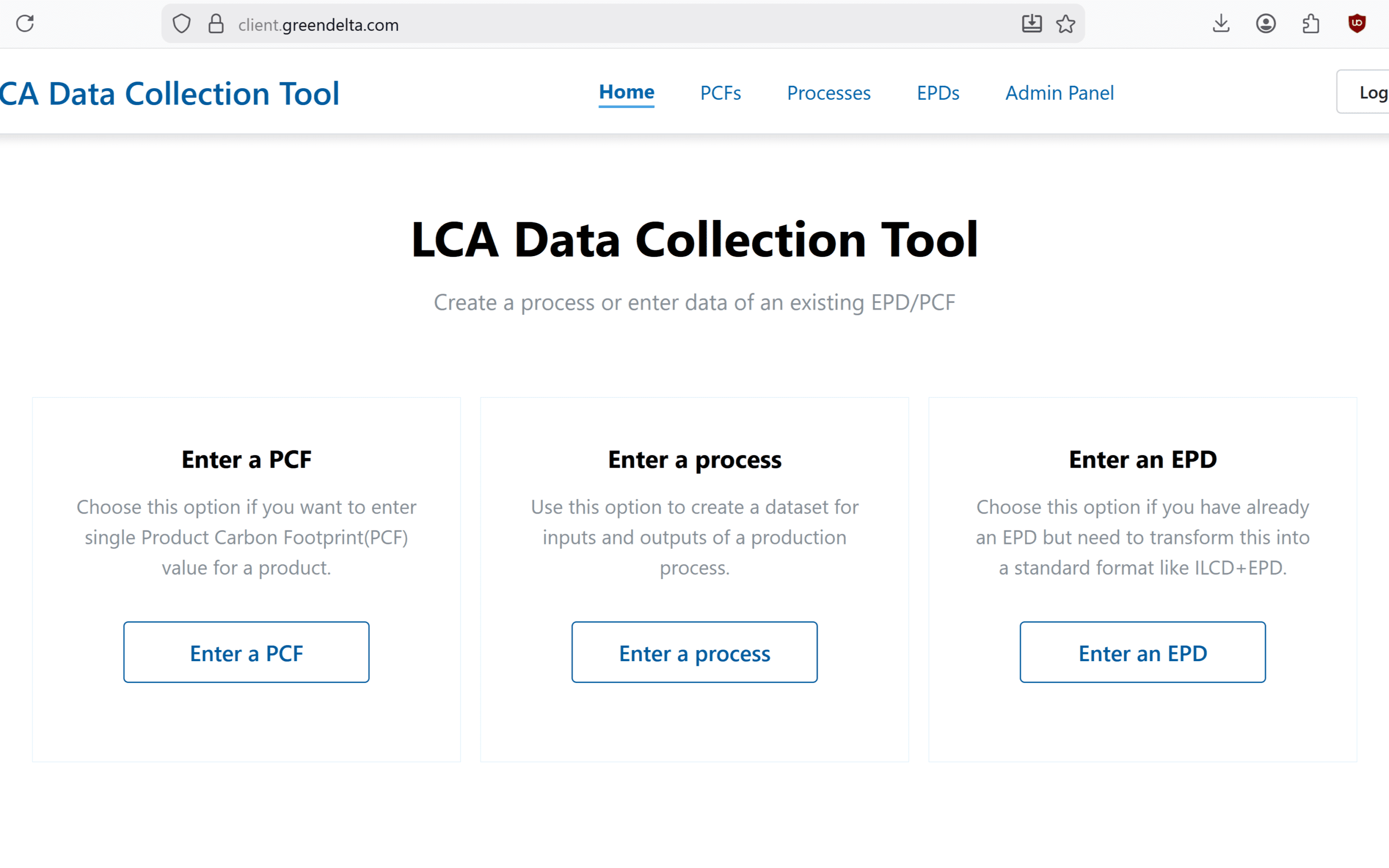The height and width of the screenshot is (868, 1389).
Task: Open the Admin Panel nav link
Action: click(1060, 93)
